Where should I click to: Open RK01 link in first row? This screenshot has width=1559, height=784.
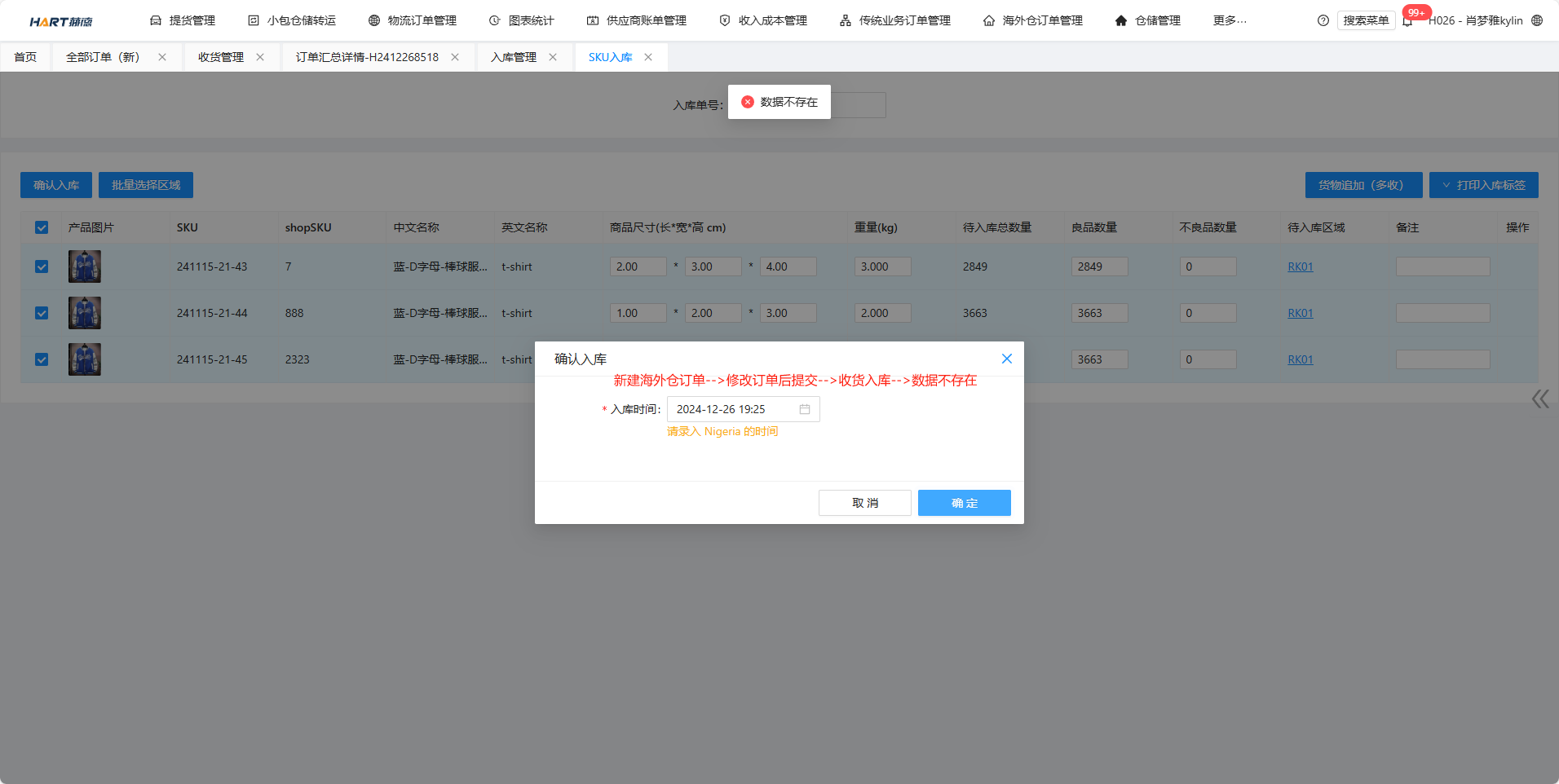coord(1300,266)
